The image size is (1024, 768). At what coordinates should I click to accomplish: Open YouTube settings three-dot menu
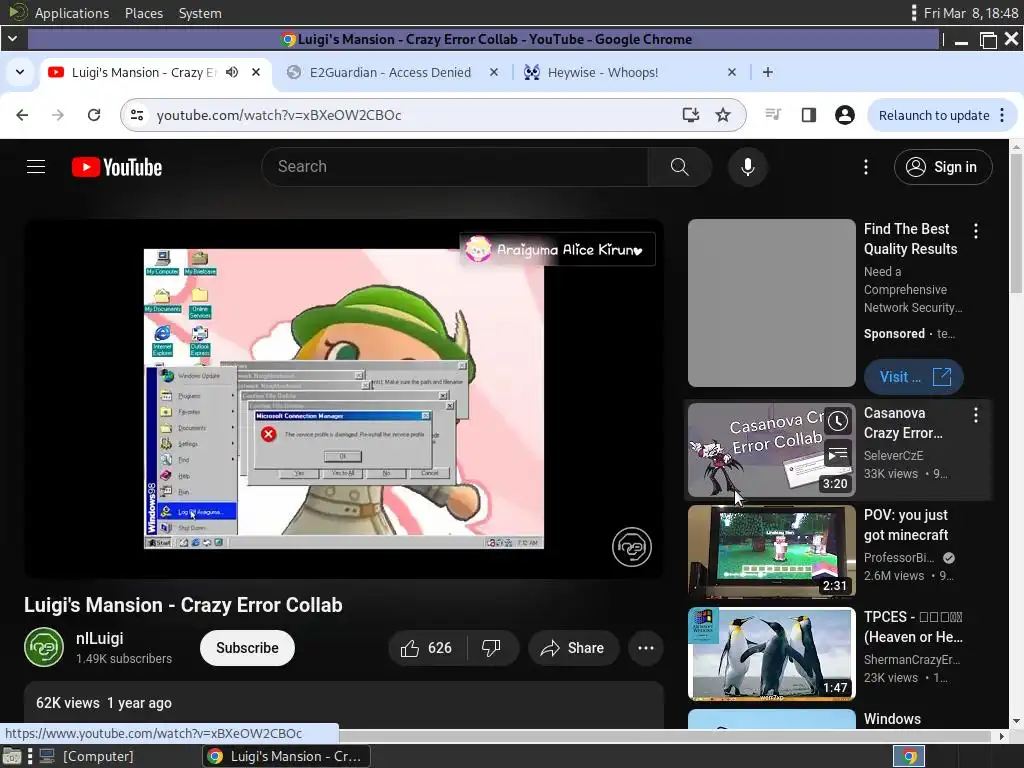[x=866, y=167]
